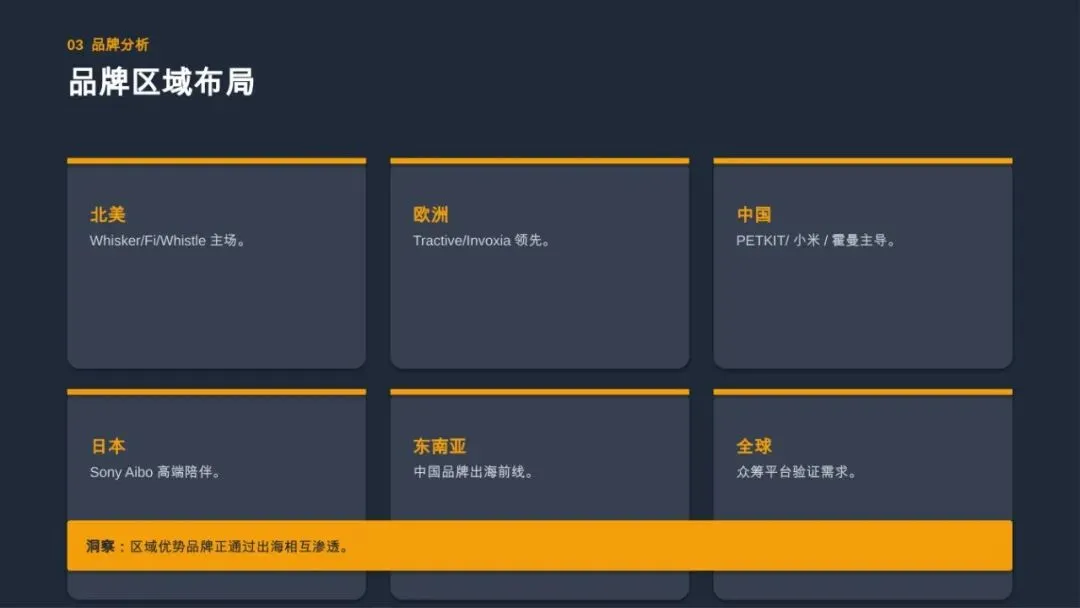Click the text Sony Aibo 高端陪伴。
Viewport: 1080px width, 608px height.
[x=155, y=472]
